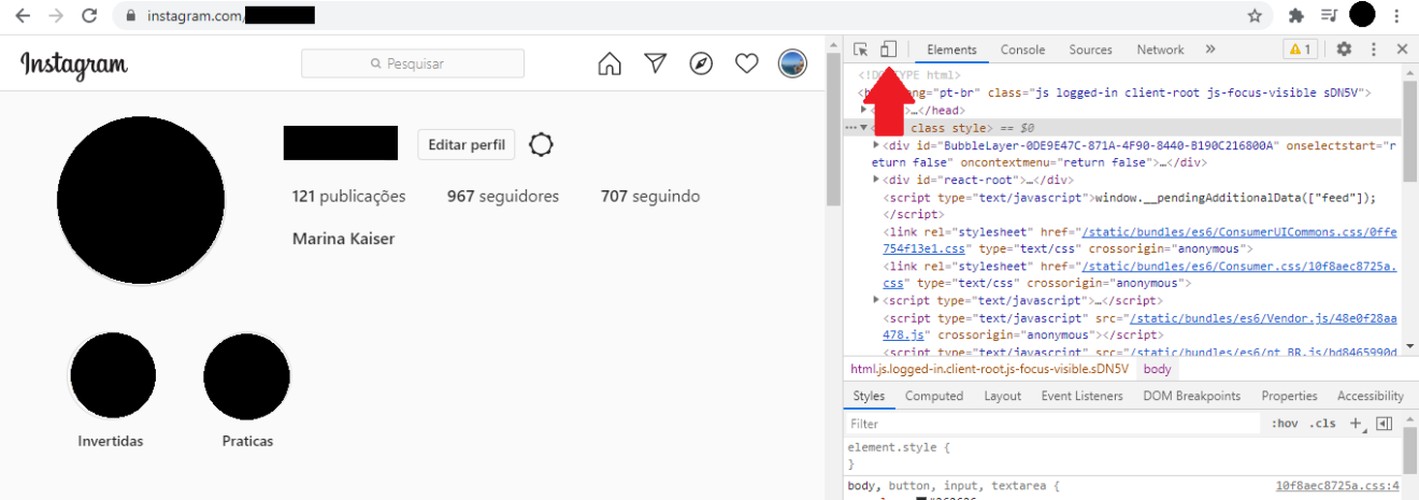Add new style rule plus icon
This screenshot has width=1419, height=500.
[x=1355, y=424]
